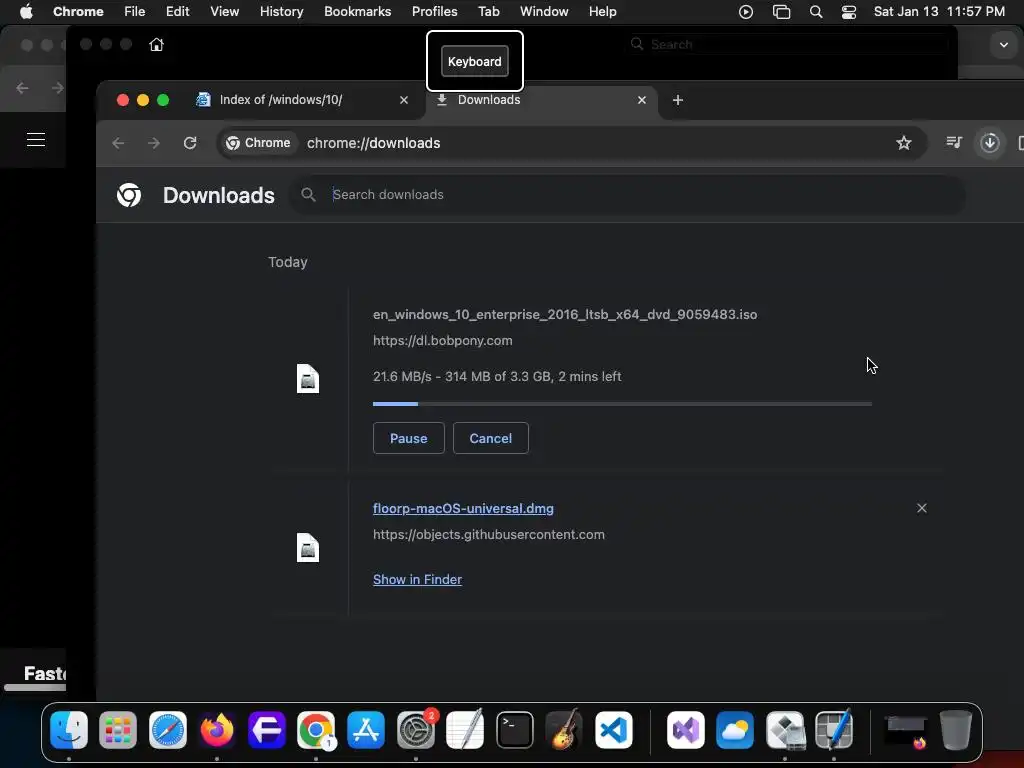Open Visual Studio from the Dock
The width and height of the screenshot is (1024, 768).
tap(685, 729)
